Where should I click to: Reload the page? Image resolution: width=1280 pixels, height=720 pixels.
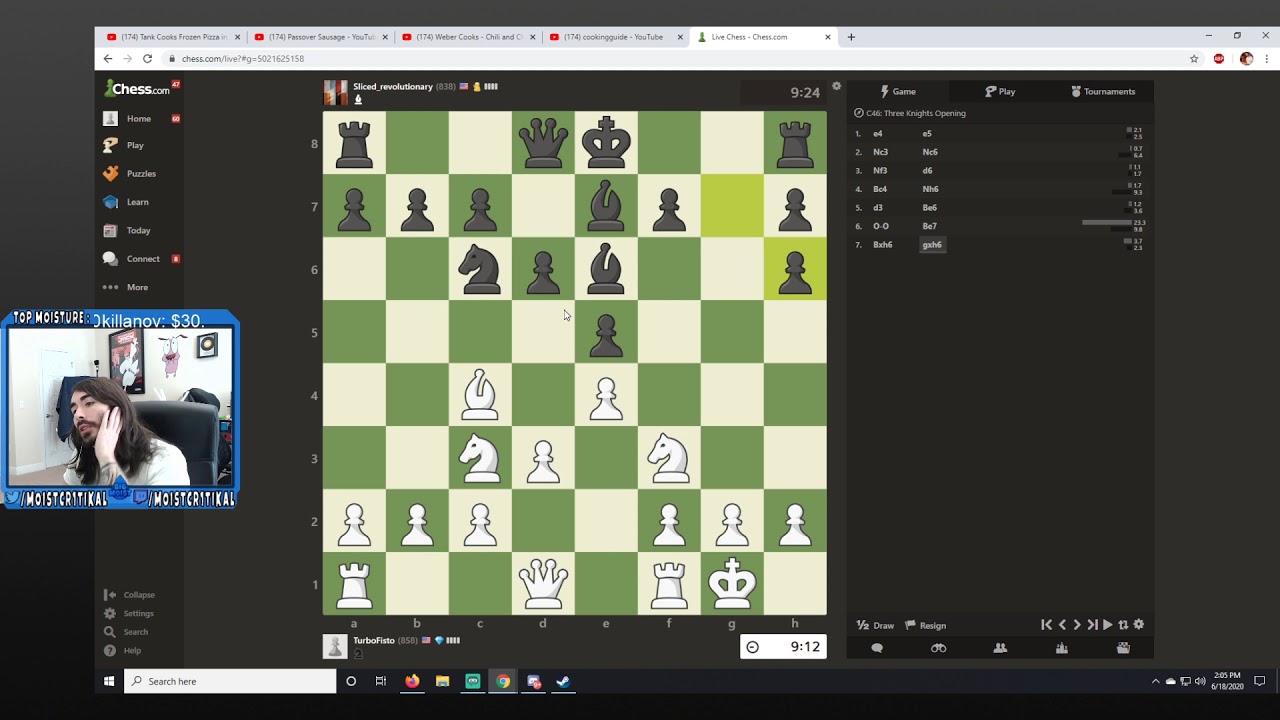click(147, 59)
